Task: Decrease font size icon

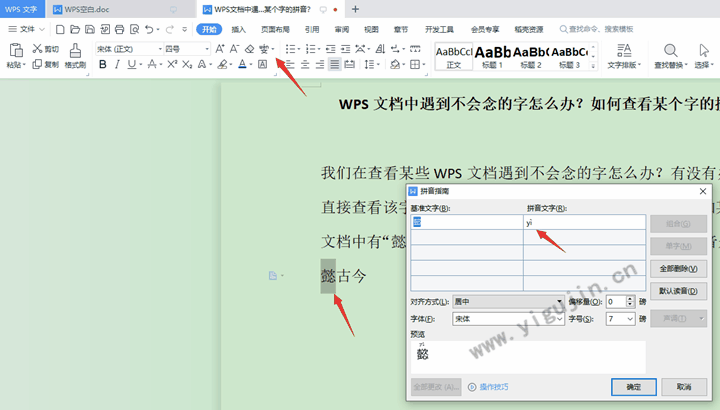Action: pos(234,49)
